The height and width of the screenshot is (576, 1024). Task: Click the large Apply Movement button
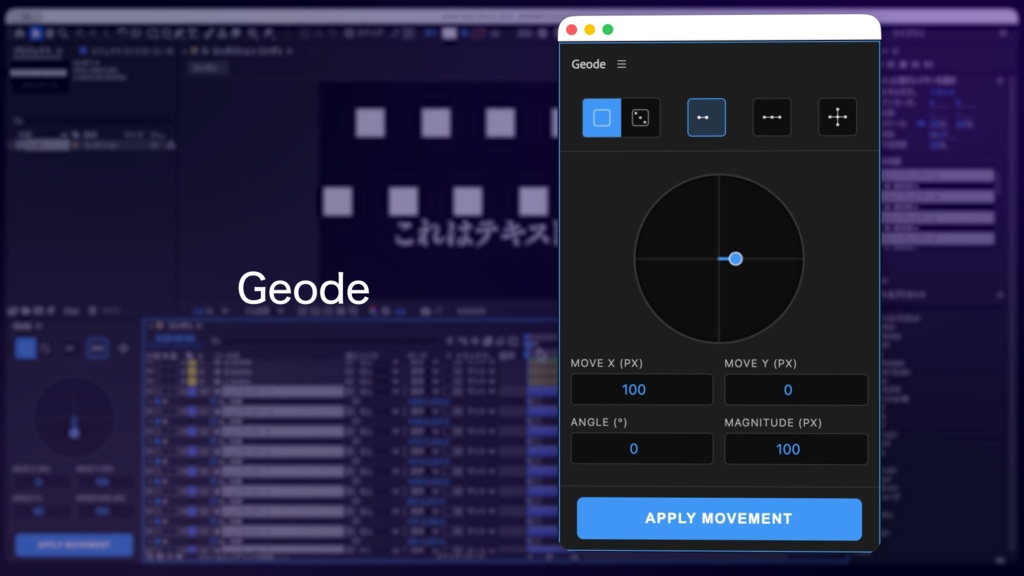(x=719, y=519)
